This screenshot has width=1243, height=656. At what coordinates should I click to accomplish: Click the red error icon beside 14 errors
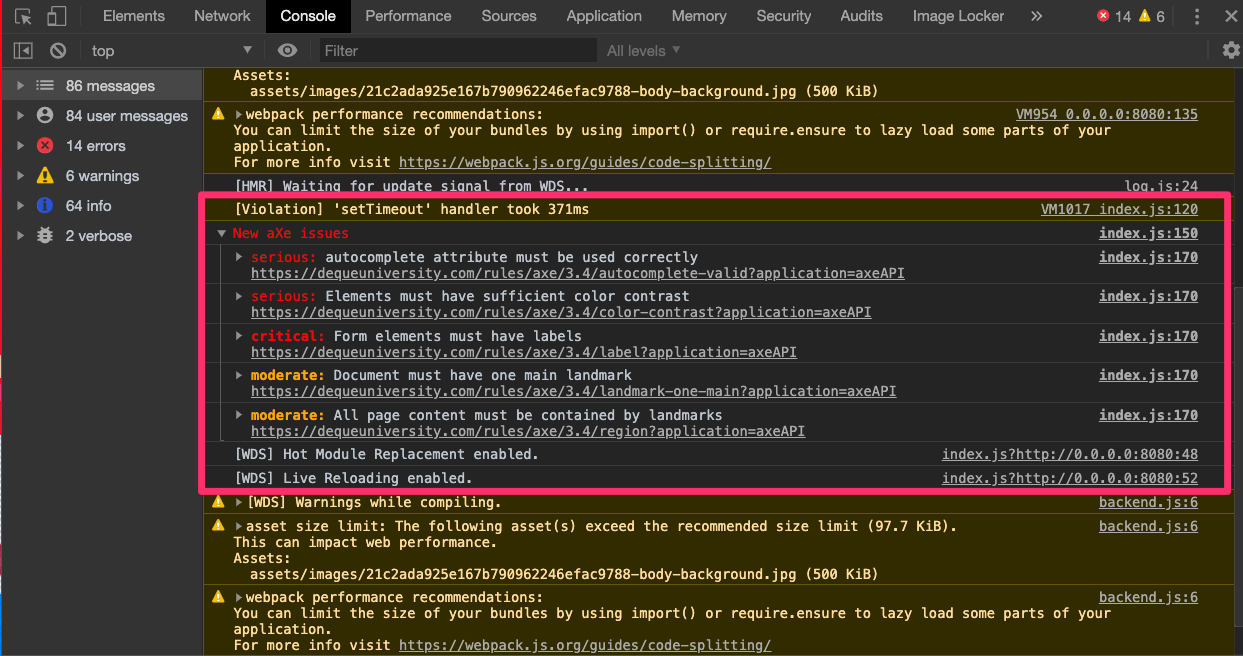click(x=45, y=146)
